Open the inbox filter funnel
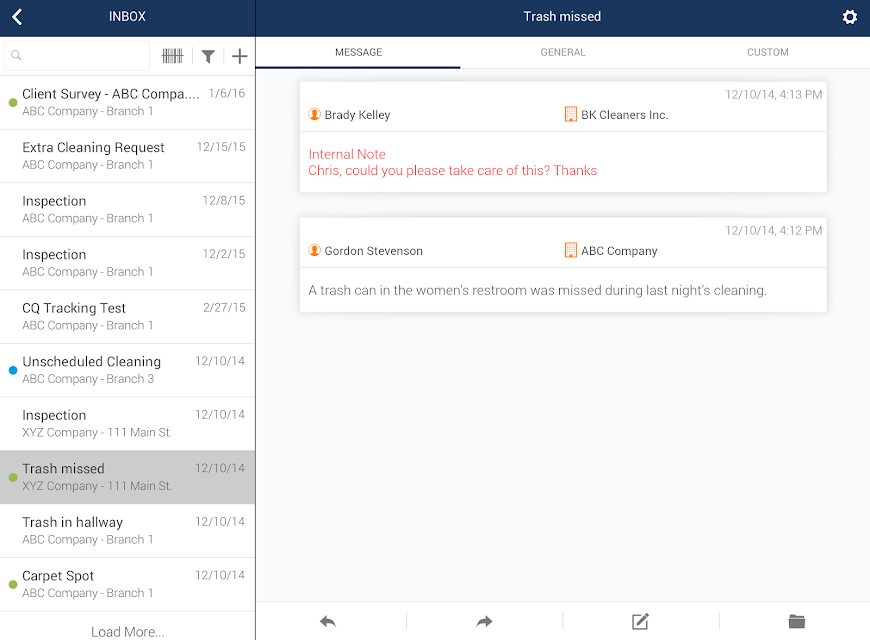Screen dimensions: 870x640 tap(208, 56)
